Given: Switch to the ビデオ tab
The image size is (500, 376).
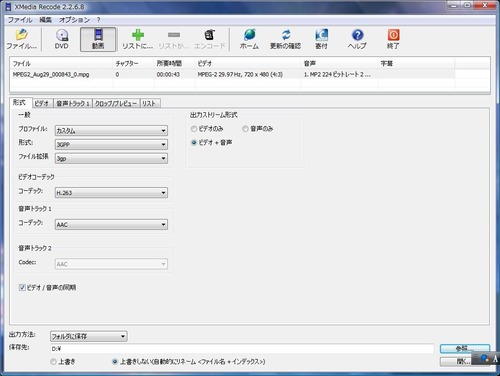Looking at the screenshot, I should click(42, 103).
